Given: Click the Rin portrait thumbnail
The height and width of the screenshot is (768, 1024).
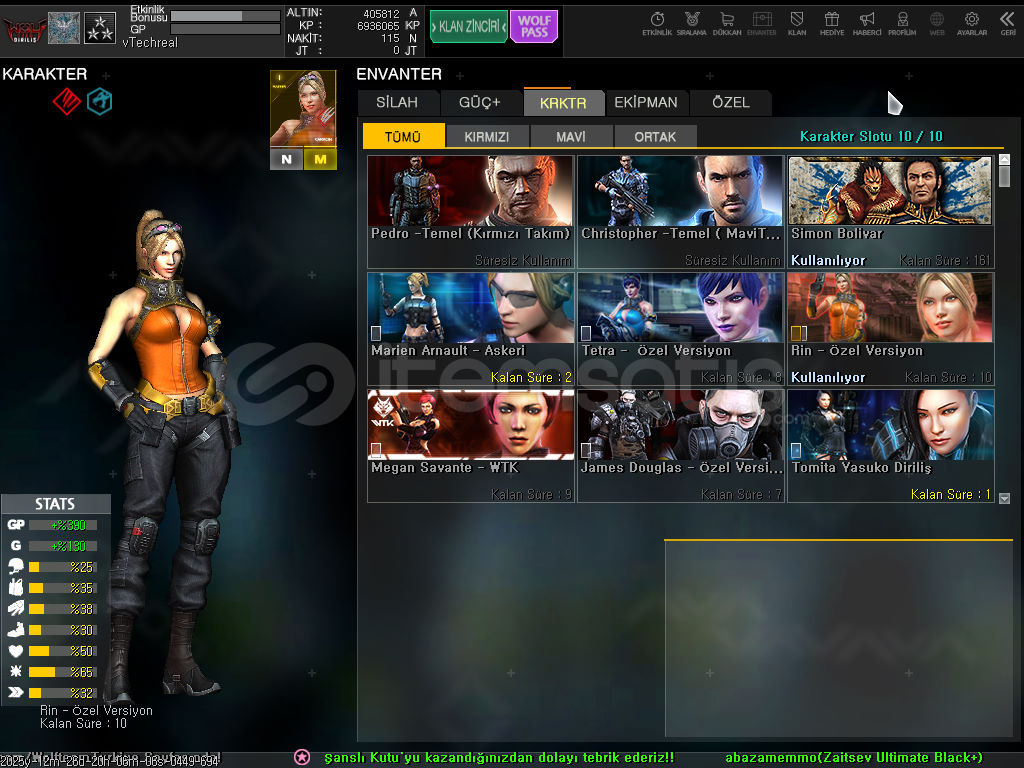Looking at the screenshot, I should point(303,108).
